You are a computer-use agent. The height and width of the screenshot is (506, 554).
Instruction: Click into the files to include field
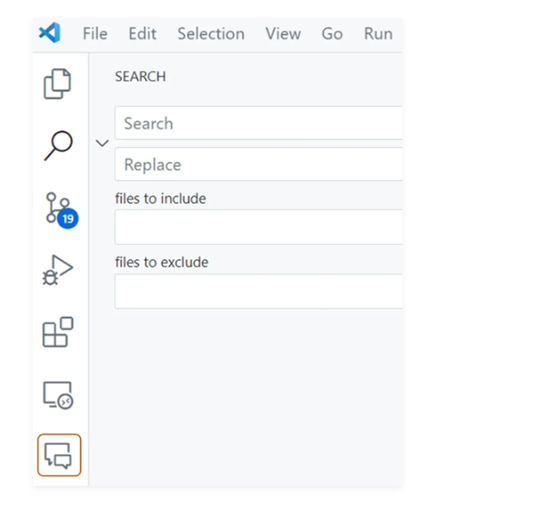click(x=259, y=227)
